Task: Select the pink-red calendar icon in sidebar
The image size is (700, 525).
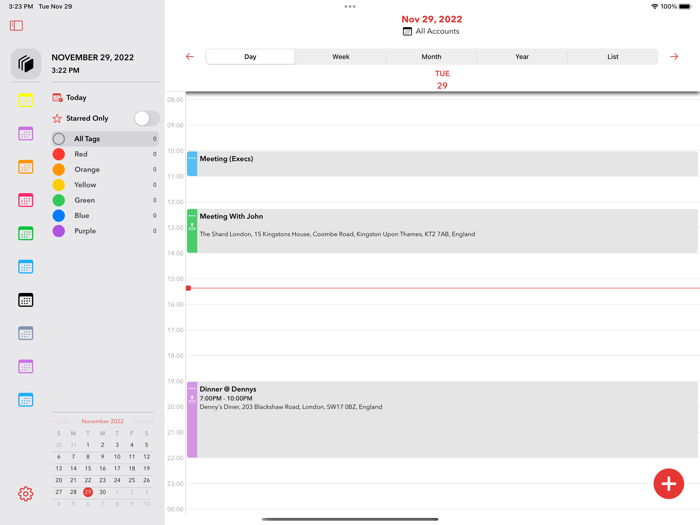Action: tap(25, 200)
